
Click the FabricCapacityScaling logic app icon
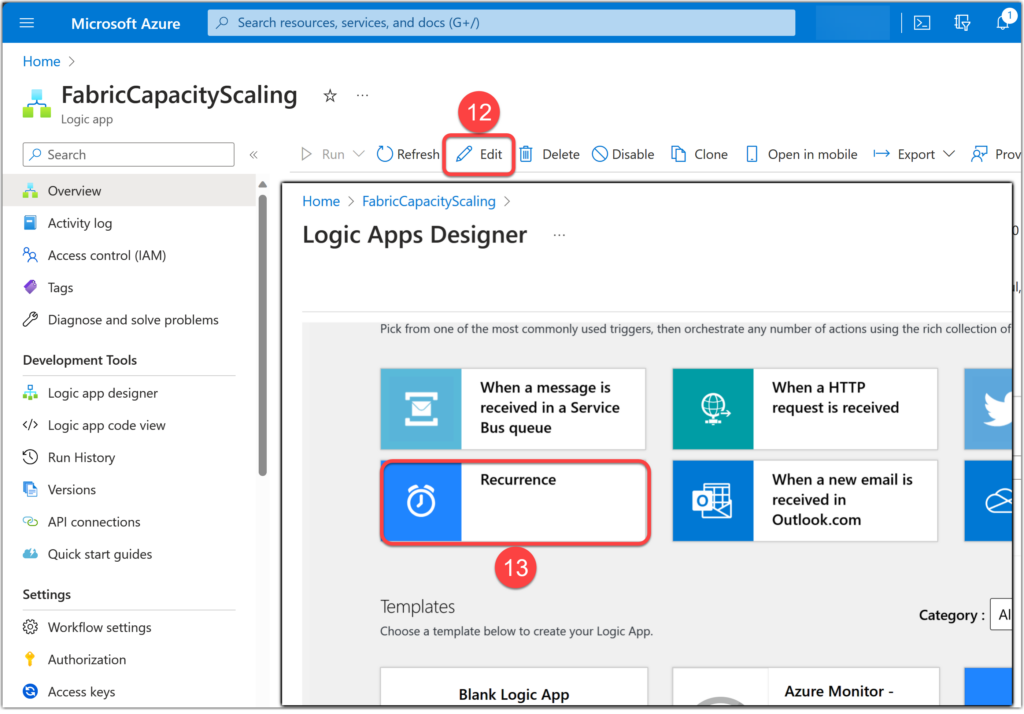click(x=37, y=104)
